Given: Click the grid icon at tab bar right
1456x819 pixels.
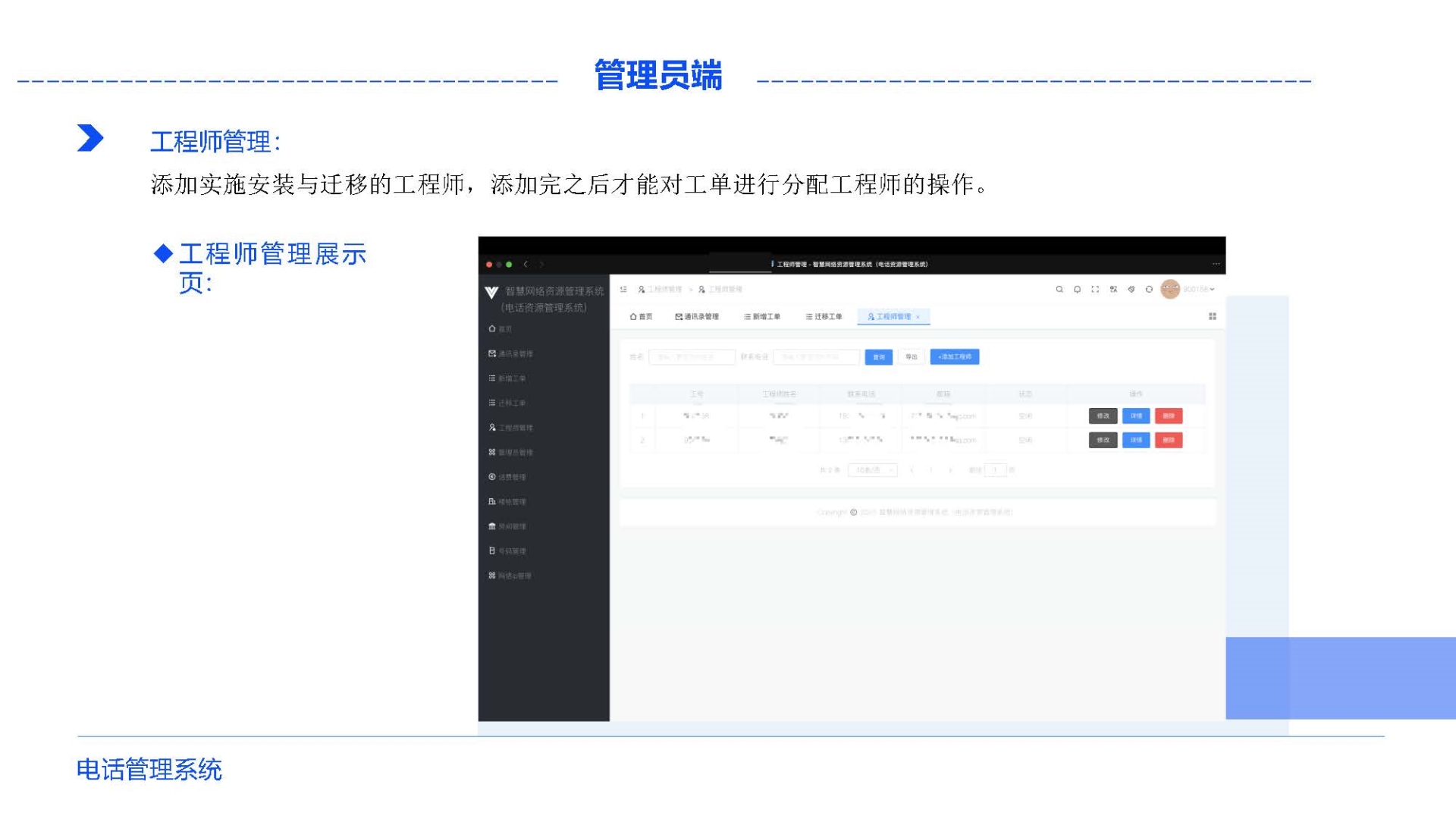Looking at the screenshot, I should pyautogui.click(x=1212, y=317).
